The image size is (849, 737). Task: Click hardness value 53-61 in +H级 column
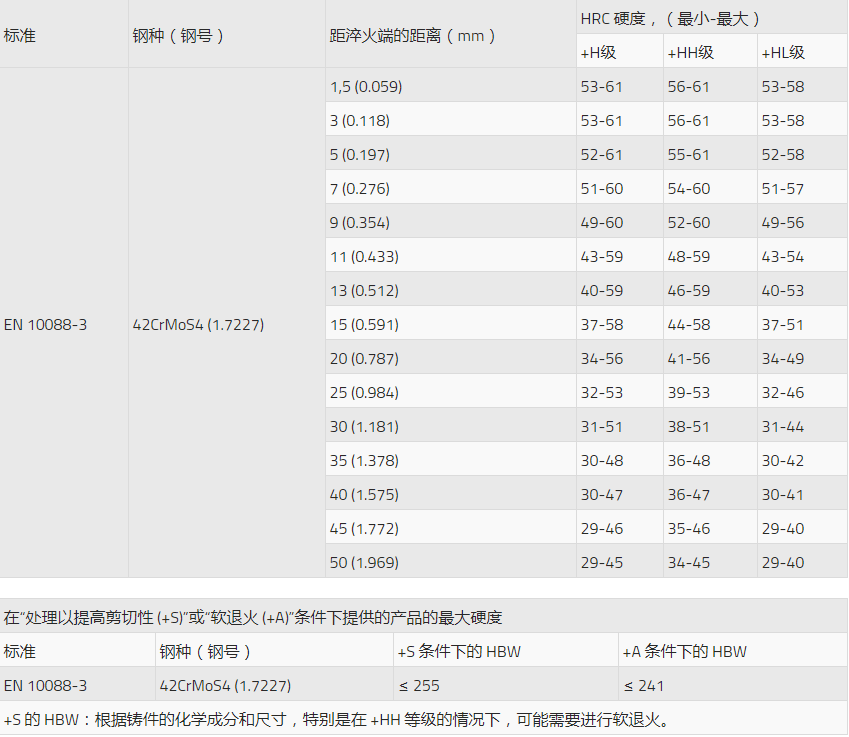(597, 86)
